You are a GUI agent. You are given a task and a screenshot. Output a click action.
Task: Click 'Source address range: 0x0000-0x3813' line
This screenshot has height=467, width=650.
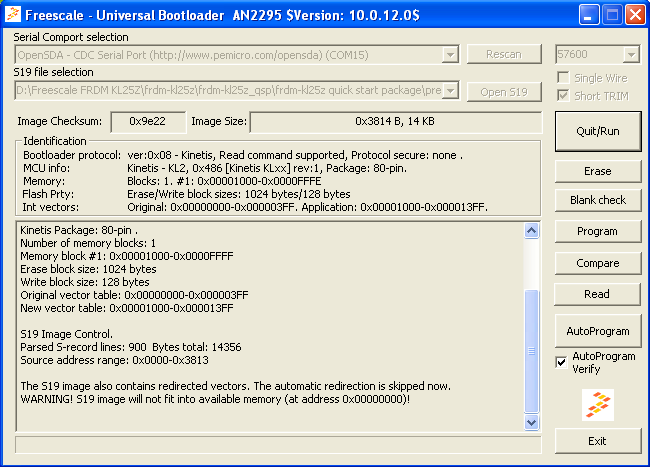[x=114, y=360]
